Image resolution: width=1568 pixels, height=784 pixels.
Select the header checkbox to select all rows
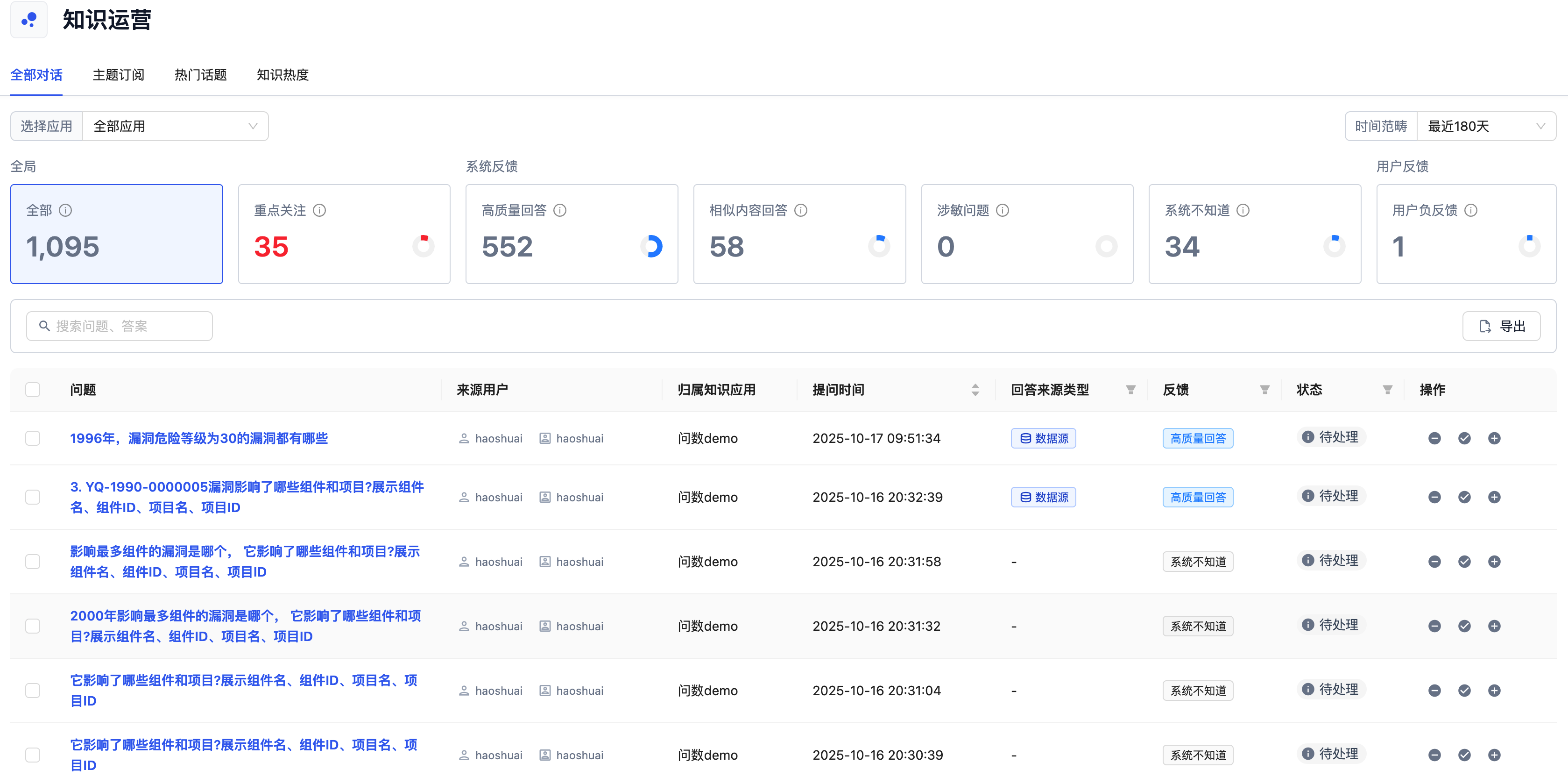point(33,389)
